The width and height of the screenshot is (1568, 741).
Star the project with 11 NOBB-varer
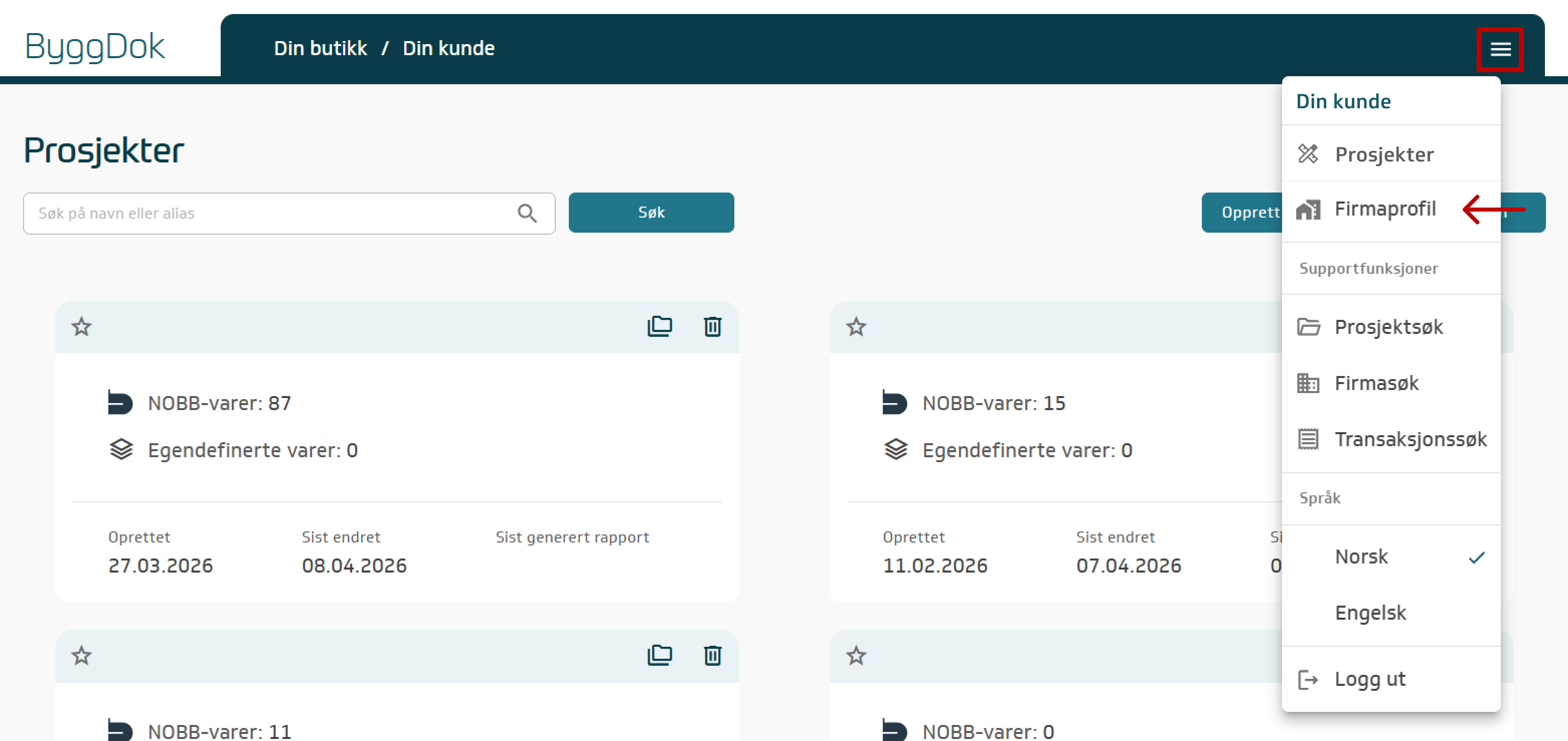pyautogui.click(x=82, y=655)
